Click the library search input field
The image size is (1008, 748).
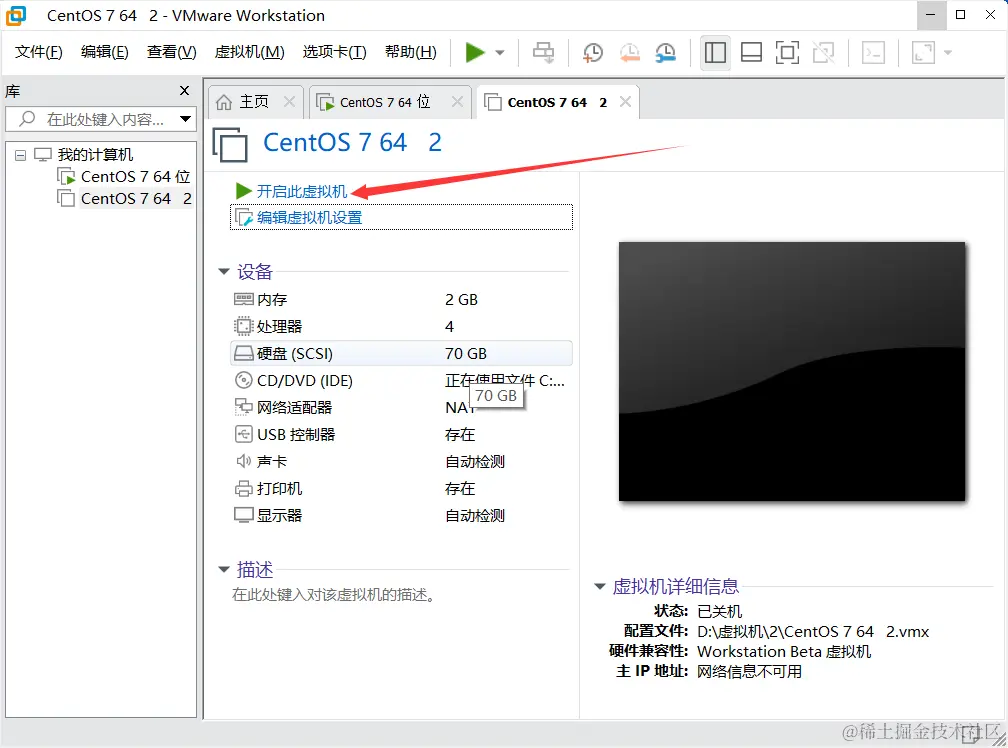click(x=100, y=119)
